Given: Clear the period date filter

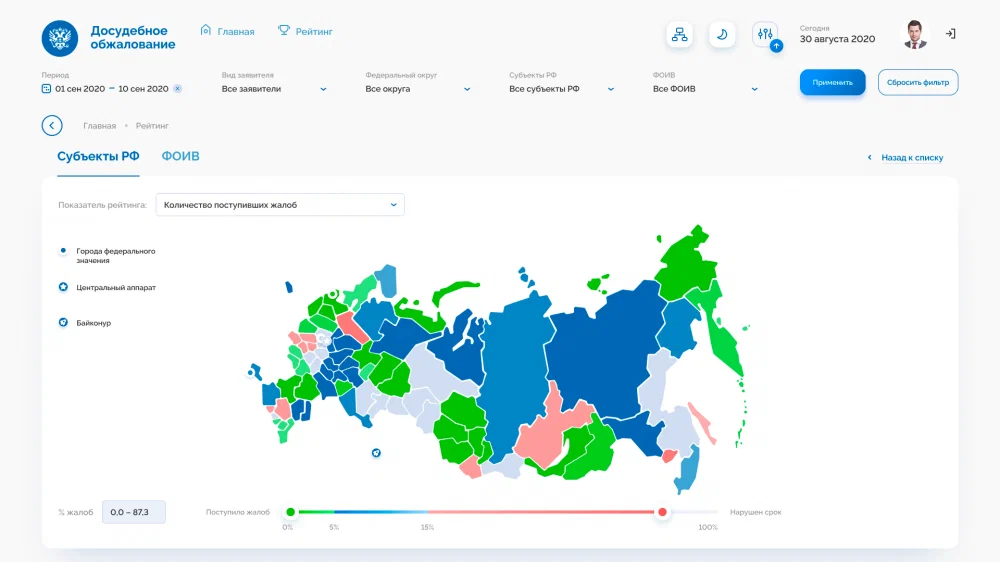Looking at the screenshot, I should 178,89.
